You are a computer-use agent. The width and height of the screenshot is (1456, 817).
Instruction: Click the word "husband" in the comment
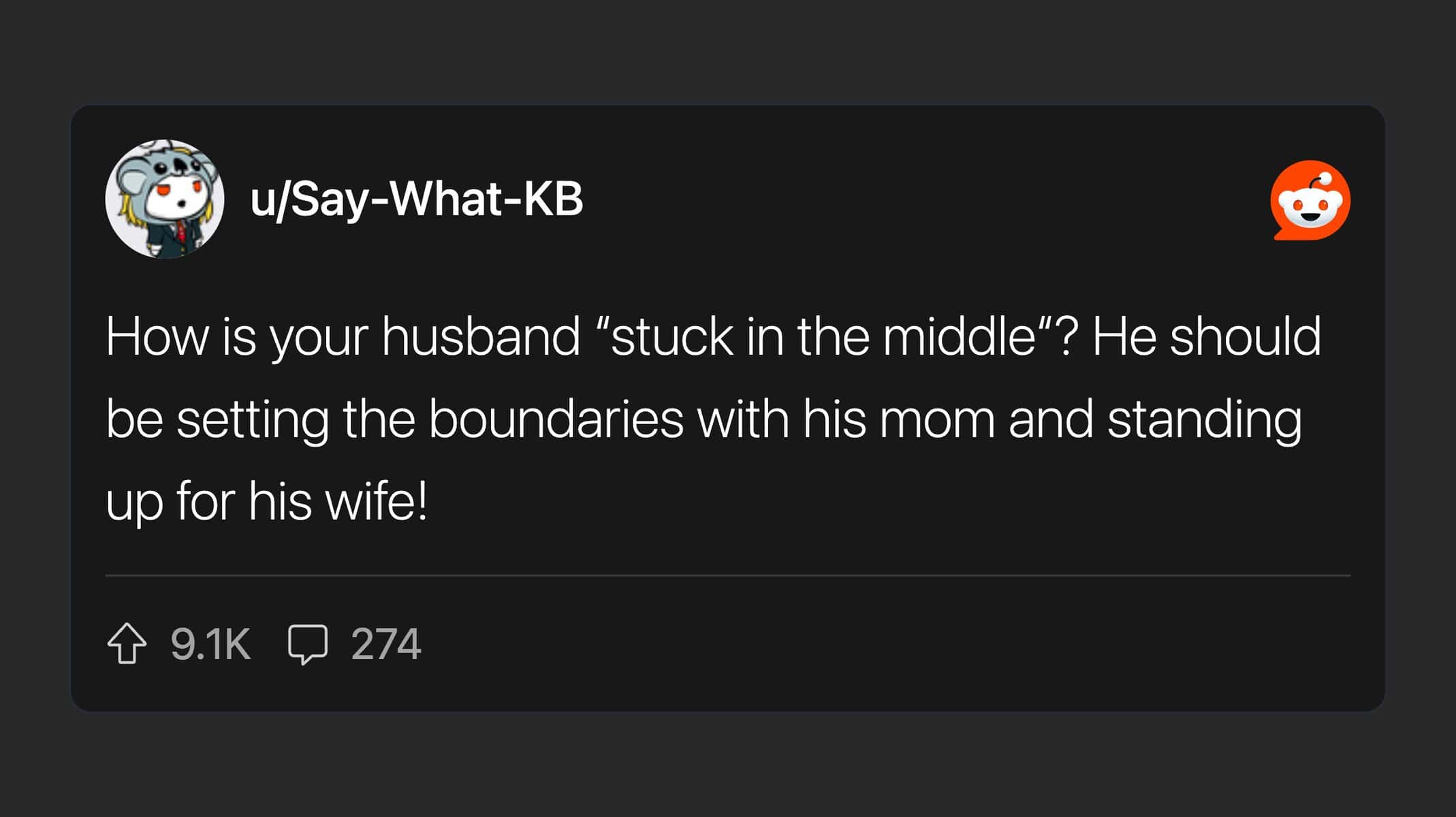click(481, 336)
